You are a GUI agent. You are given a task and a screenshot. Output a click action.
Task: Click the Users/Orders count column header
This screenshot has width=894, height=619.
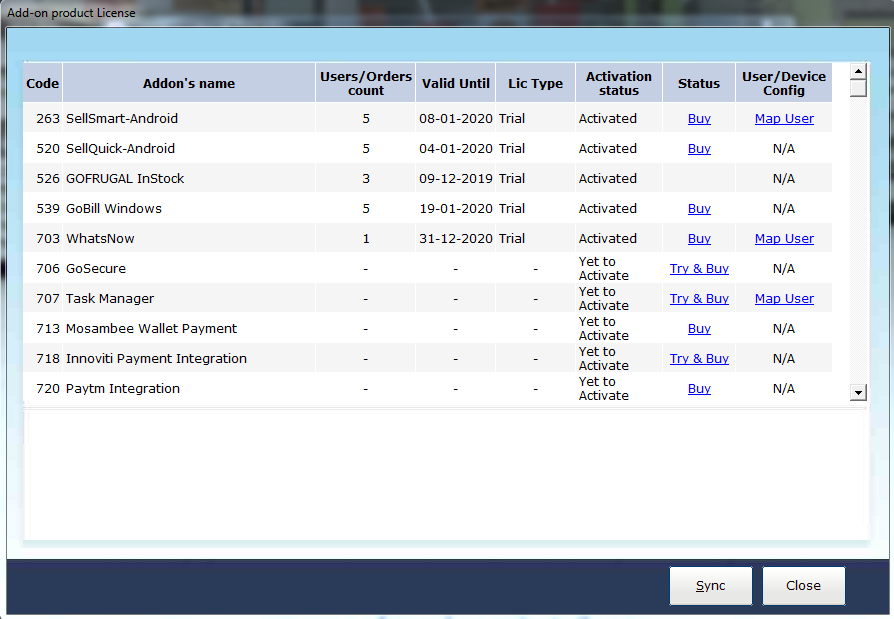[365, 83]
